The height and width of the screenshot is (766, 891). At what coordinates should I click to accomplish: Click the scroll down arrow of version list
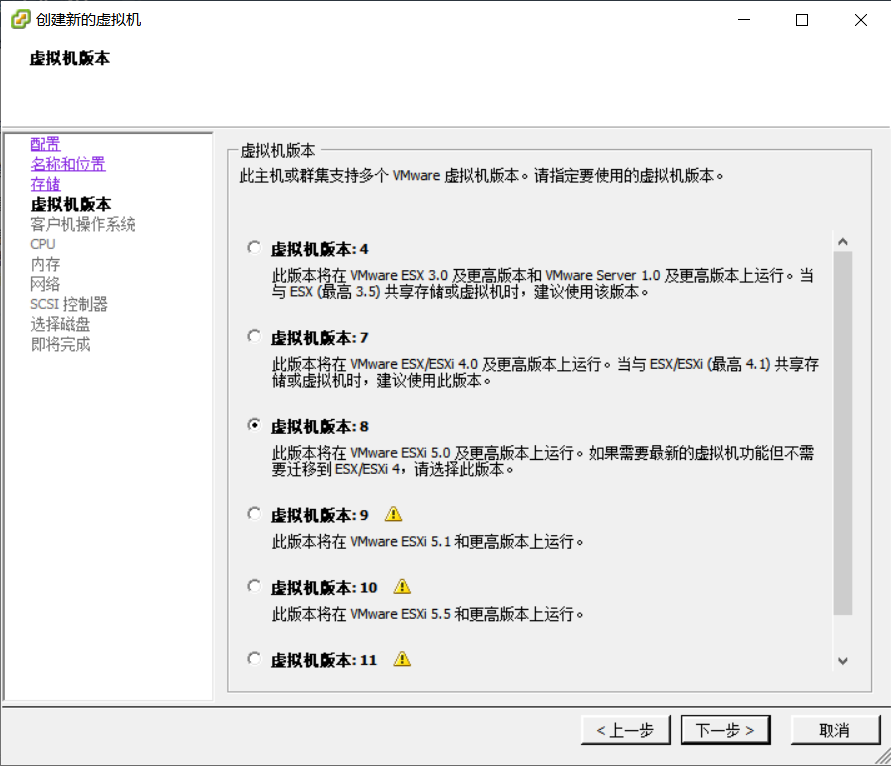click(x=843, y=661)
